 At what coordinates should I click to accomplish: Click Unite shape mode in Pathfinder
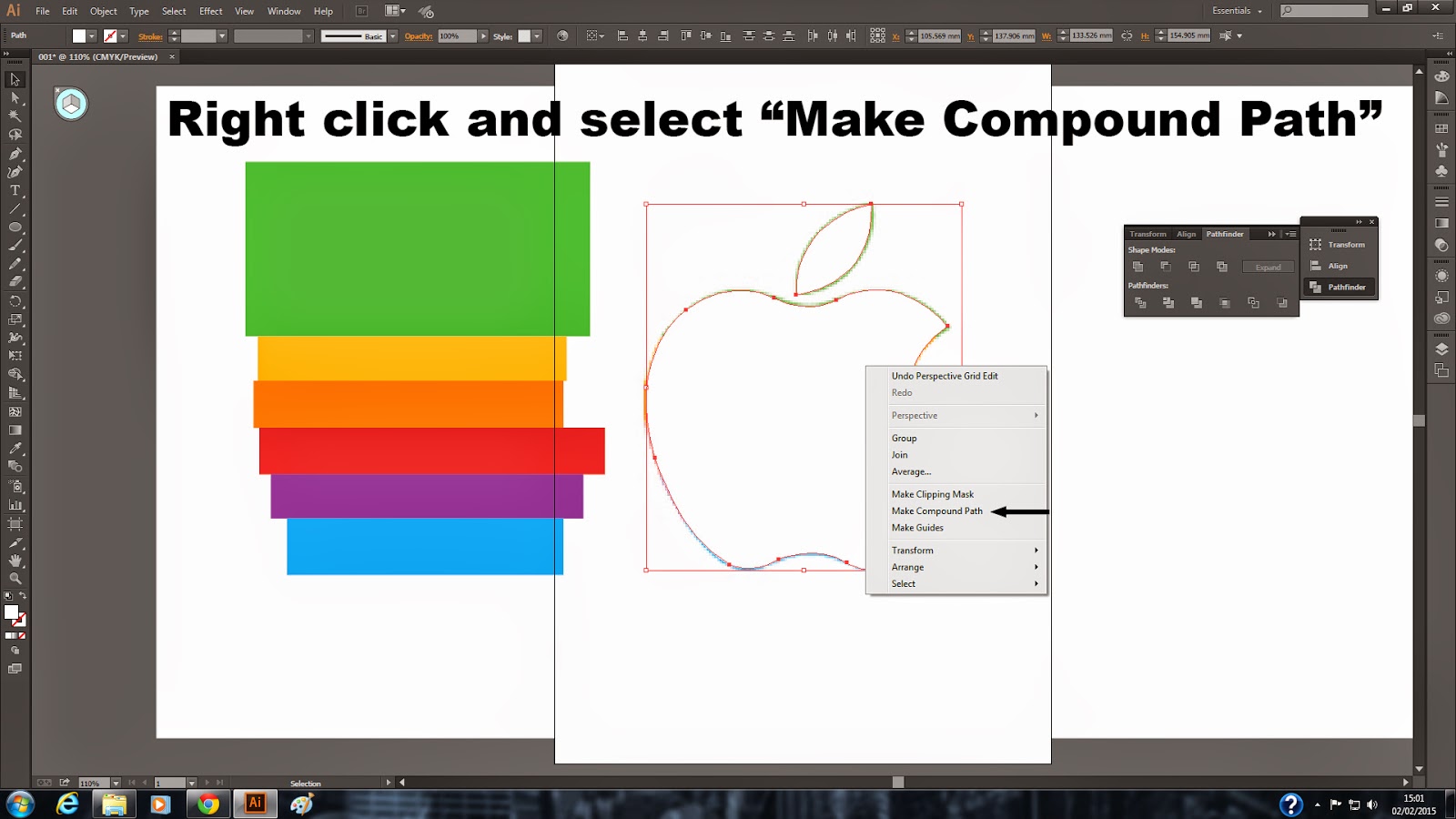point(1137,267)
